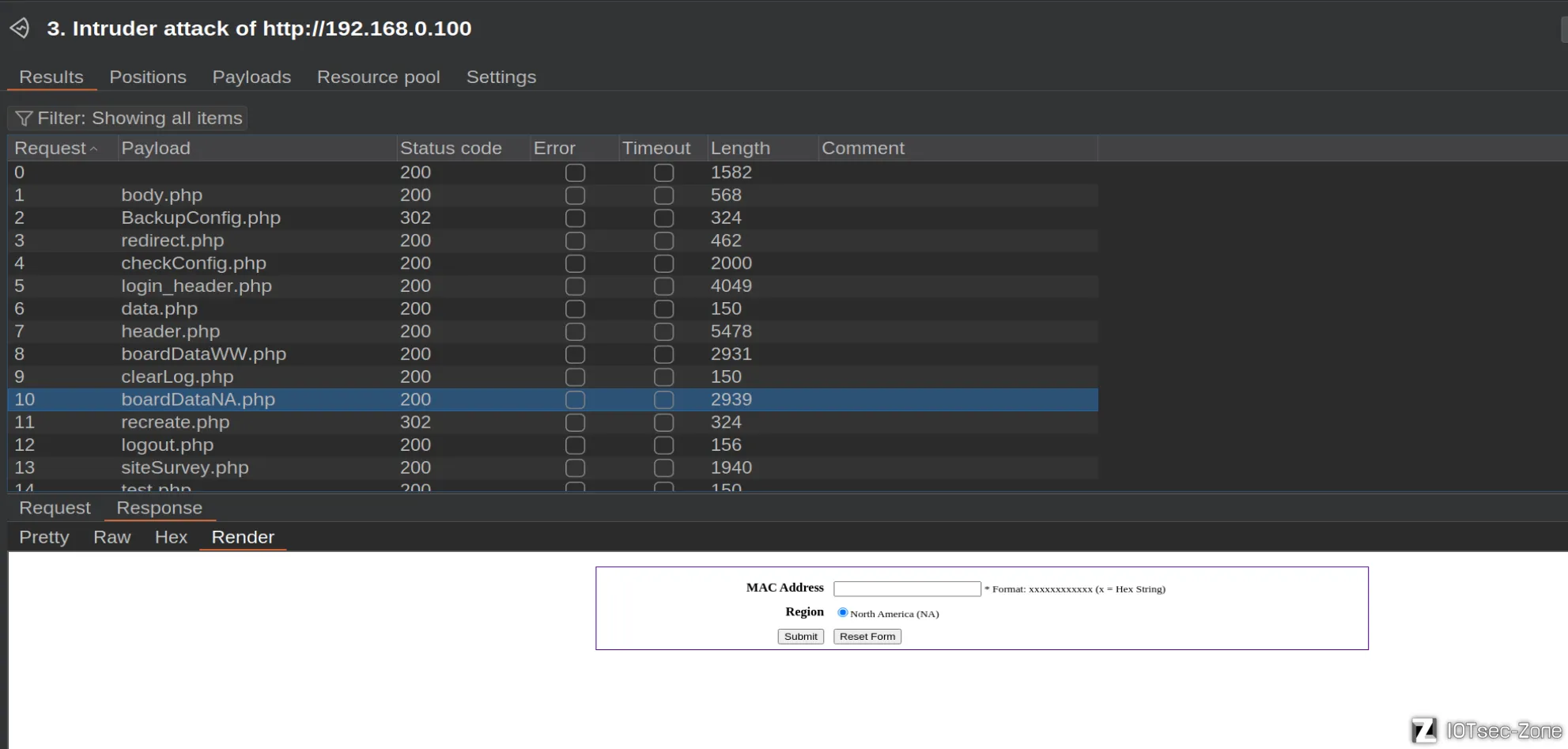Open the filter funnel icon
The image size is (1568, 749).
tap(24, 119)
